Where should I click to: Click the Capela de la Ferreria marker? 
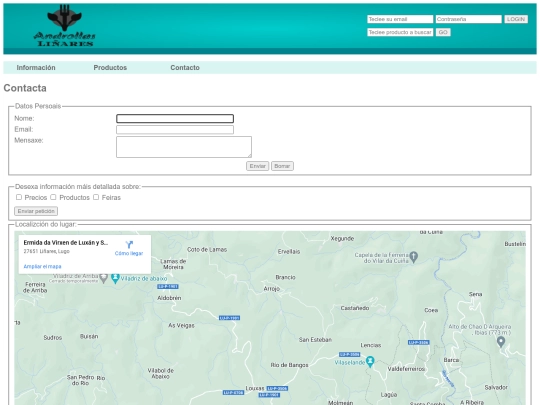coord(414,256)
